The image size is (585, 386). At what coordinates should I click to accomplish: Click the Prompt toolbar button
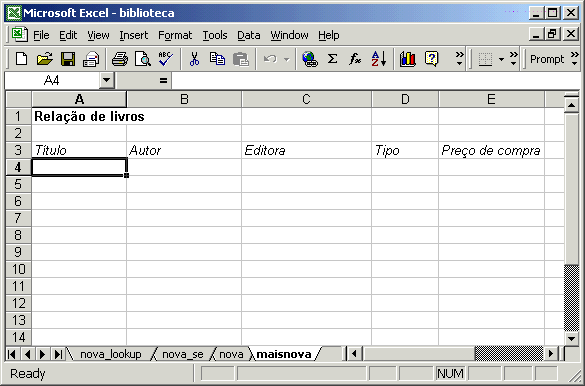[547, 59]
